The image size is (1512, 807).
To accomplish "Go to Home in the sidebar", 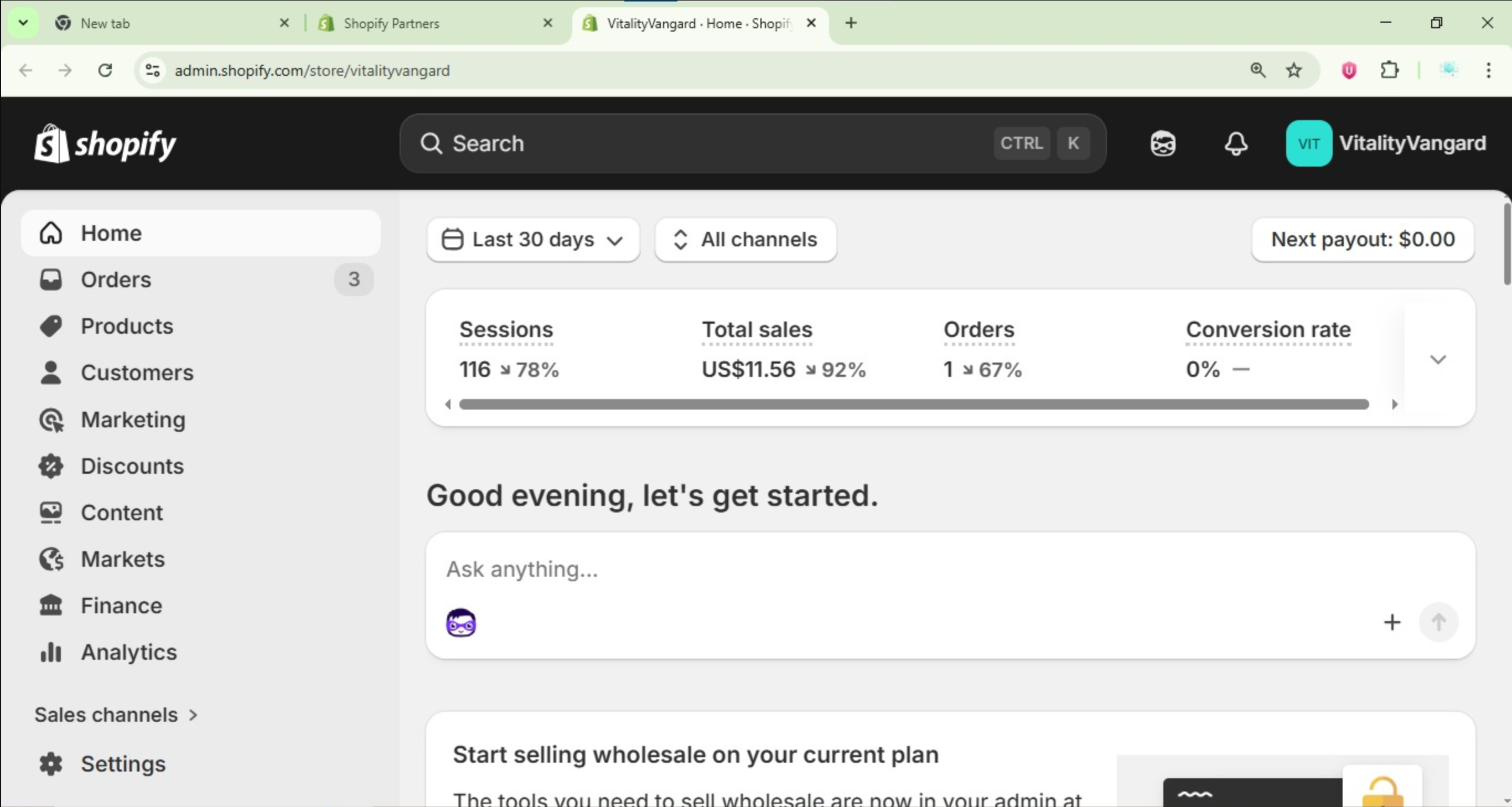I will tap(201, 233).
